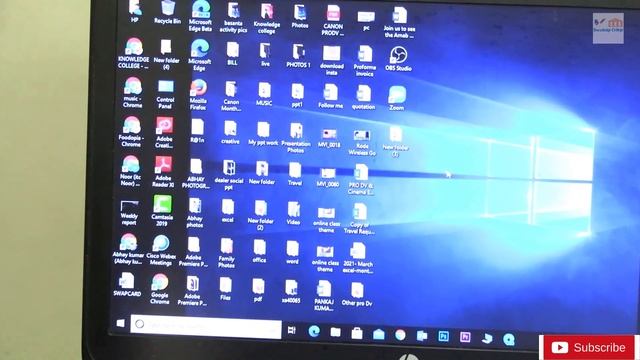Click the taskbar search box
Viewport: 640px width, 360px height.
pos(206,326)
